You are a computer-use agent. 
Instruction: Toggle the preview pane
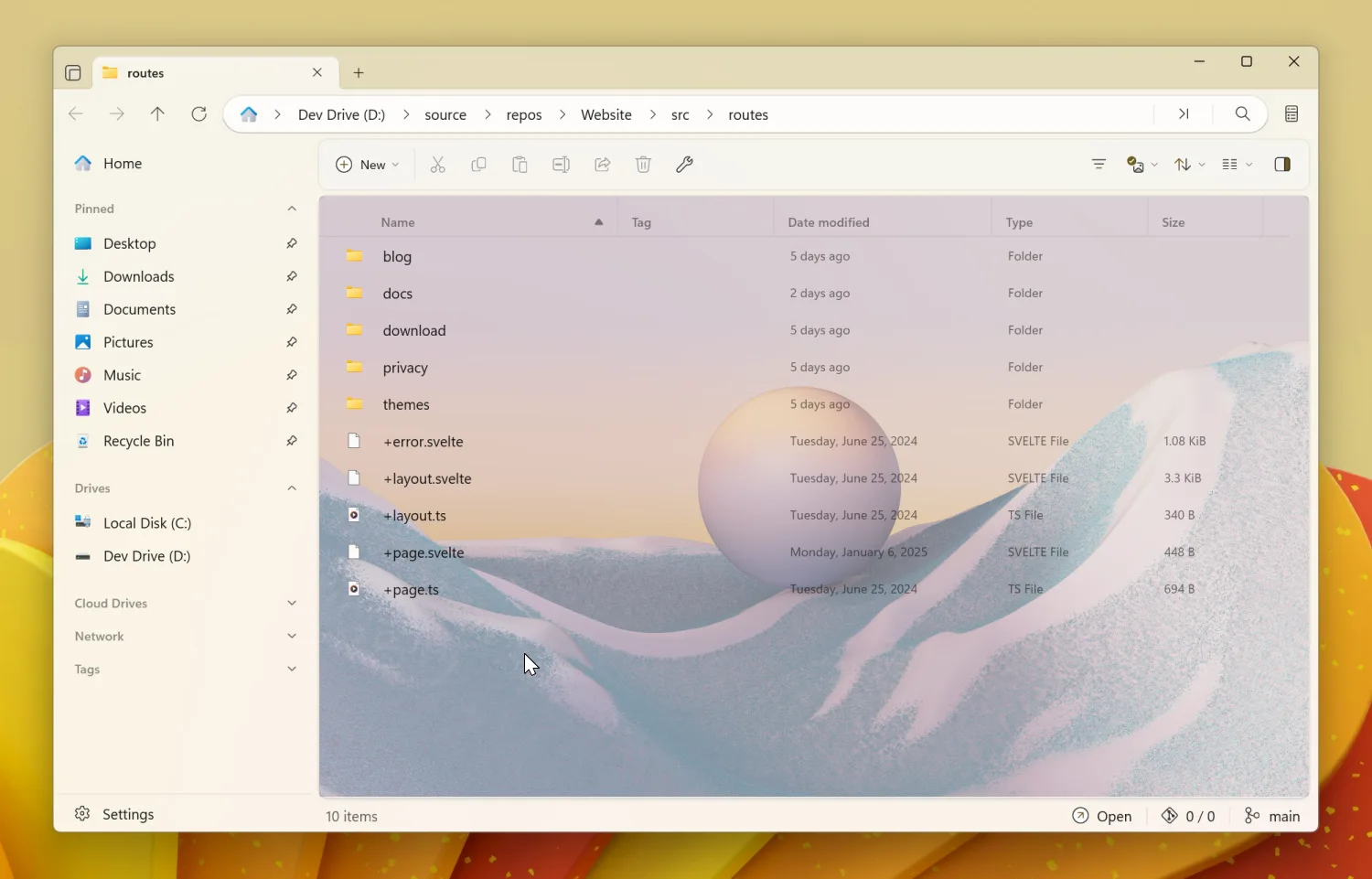coord(1281,165)
